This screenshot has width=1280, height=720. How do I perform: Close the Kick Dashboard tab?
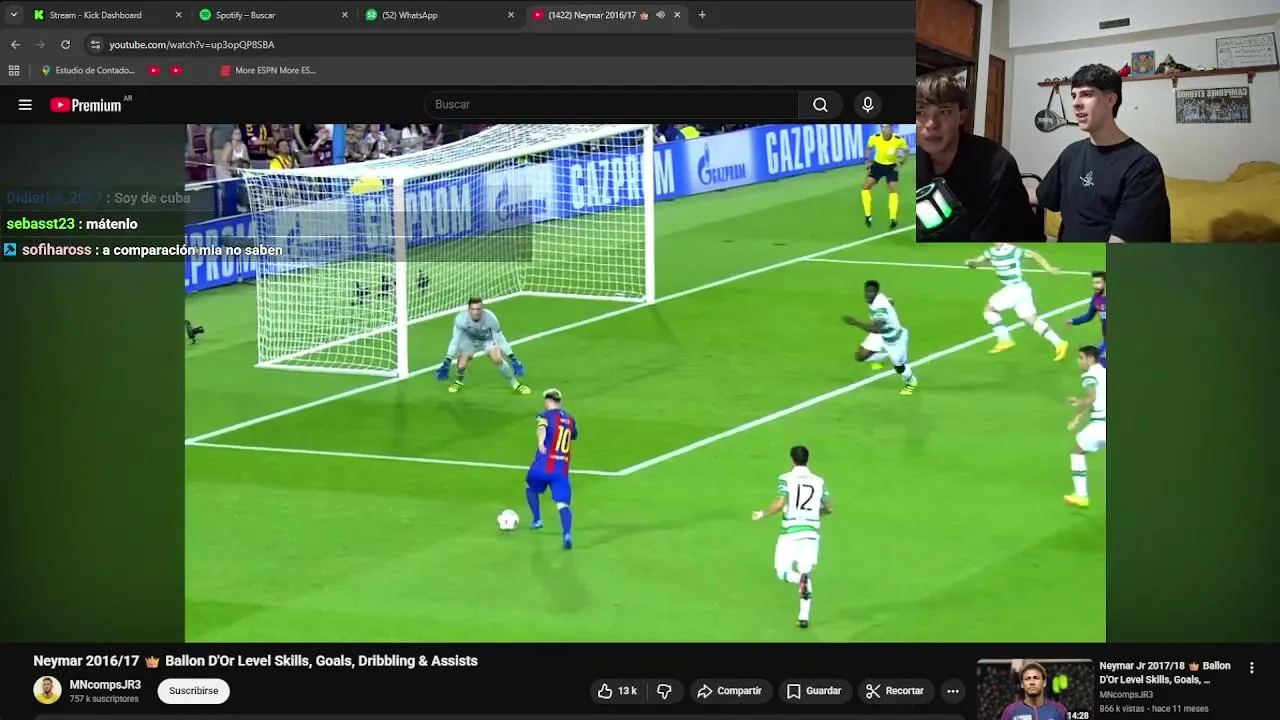[179, 15]
